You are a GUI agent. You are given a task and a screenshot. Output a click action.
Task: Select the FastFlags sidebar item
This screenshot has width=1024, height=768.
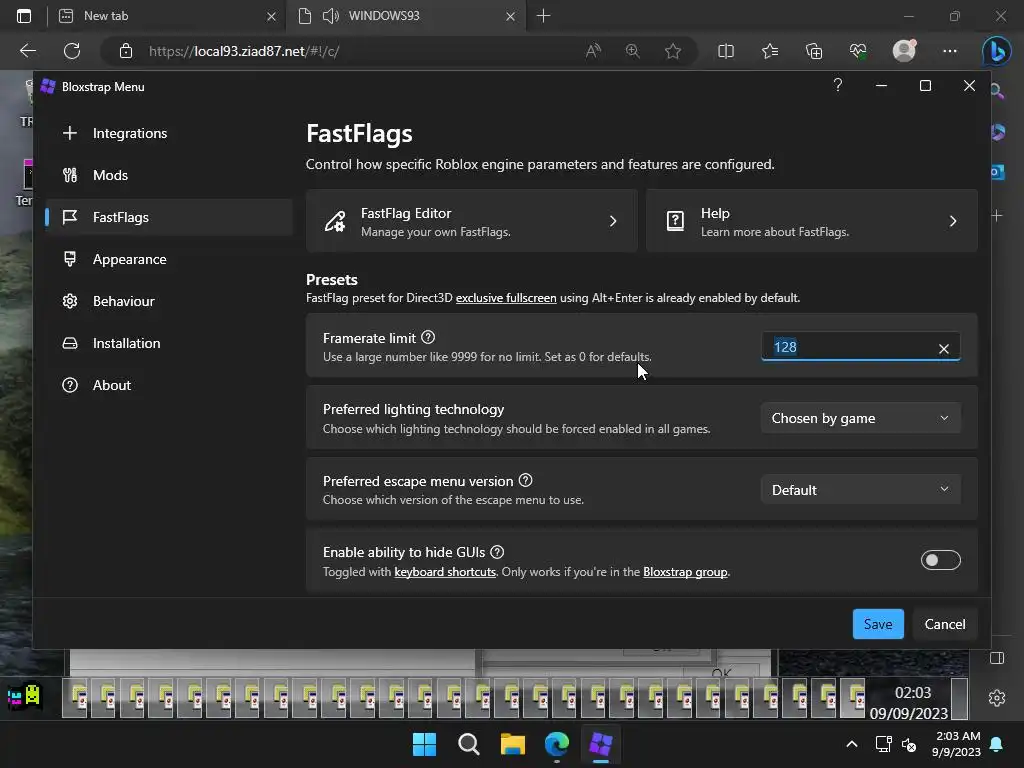point(168,217)
